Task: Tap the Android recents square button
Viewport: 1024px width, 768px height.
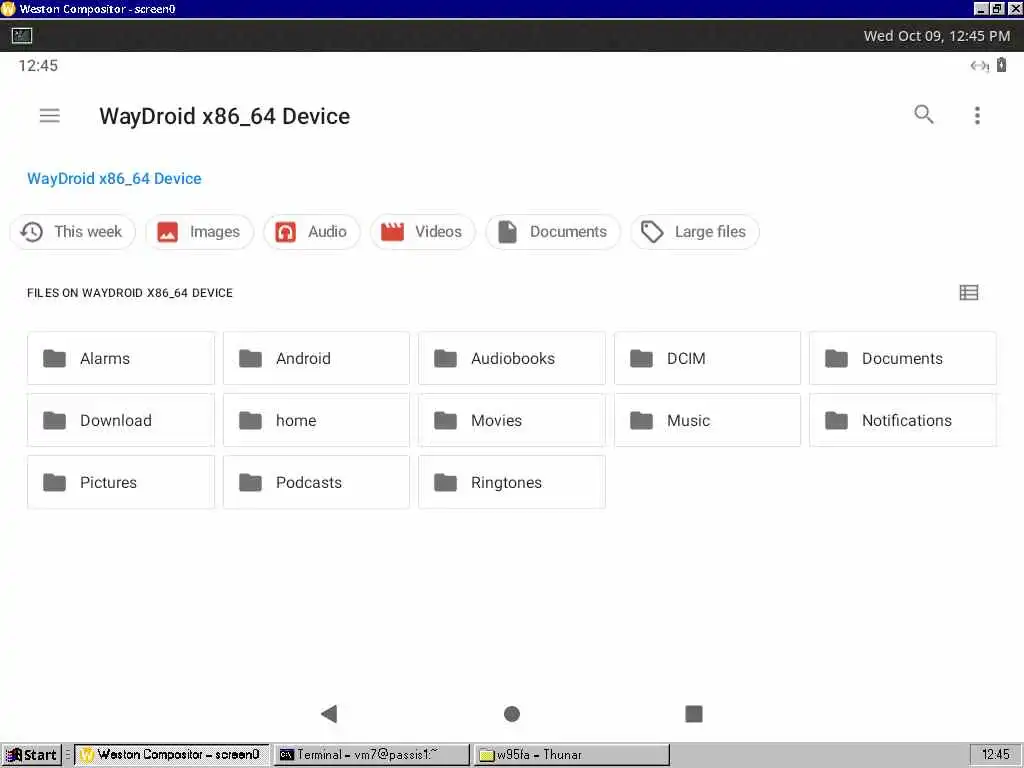Action: [x=694, y=714]
